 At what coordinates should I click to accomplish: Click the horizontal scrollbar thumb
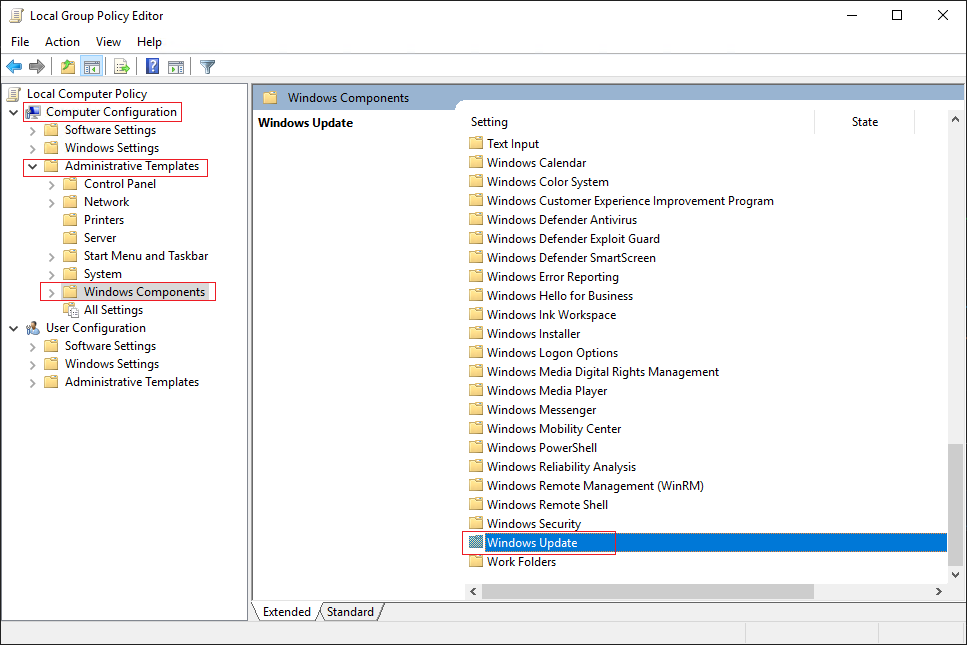(x=648, y=591)
